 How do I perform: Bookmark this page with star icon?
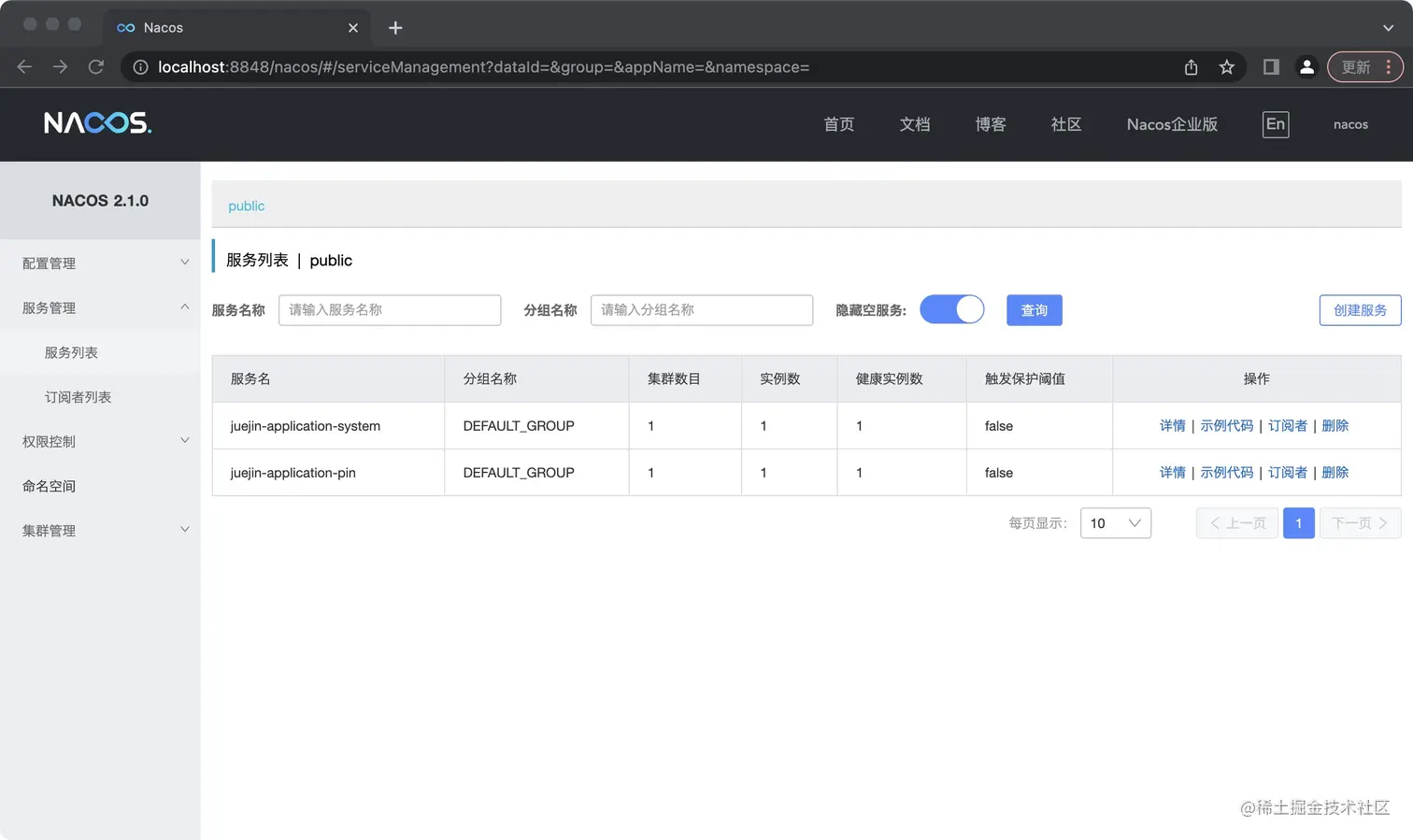pyautogui.click(x=1227, y=67)
